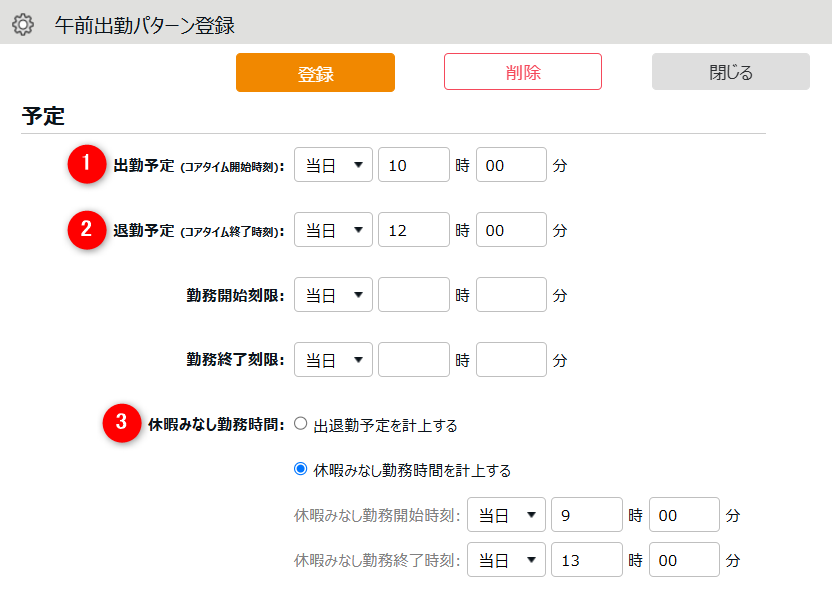Click the 出勤予定 hour field showing 10
This screenshot has width=832, height=602.
point(413,165)
